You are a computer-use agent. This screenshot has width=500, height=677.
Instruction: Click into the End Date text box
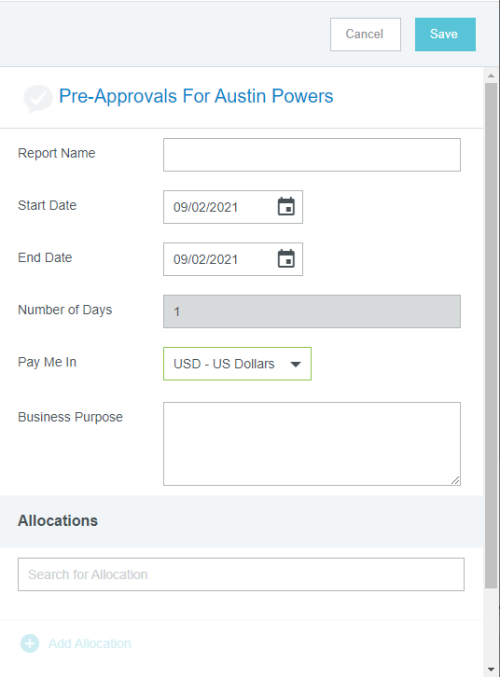tap(219, 259)
